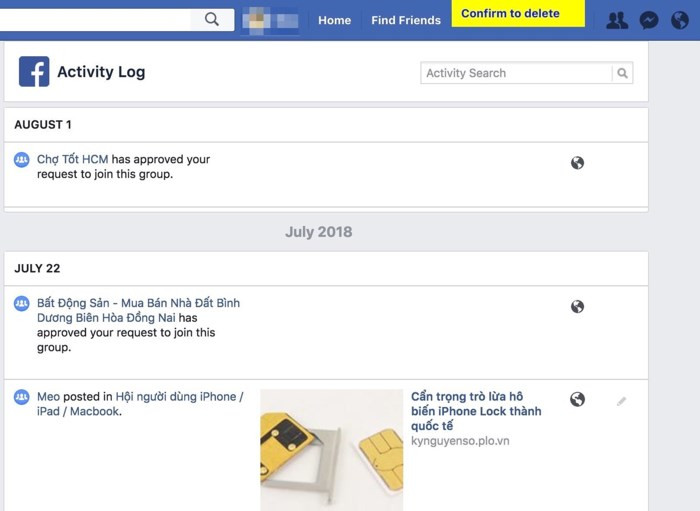This screenshot has height=511, width=700.
Task: Open the Chợ Tốt HCM group link
Action: click(x=72, y=159)
